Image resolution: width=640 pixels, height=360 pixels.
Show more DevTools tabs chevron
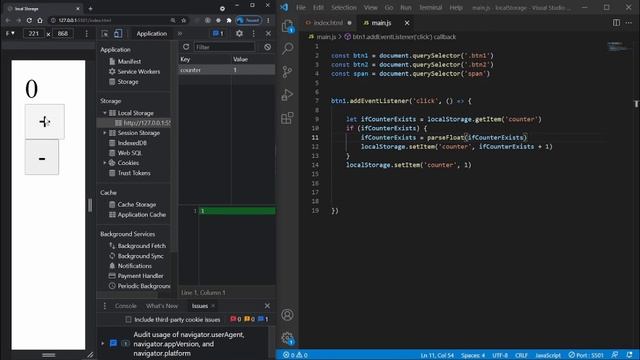pyautogui.click(x=180, y=33)
